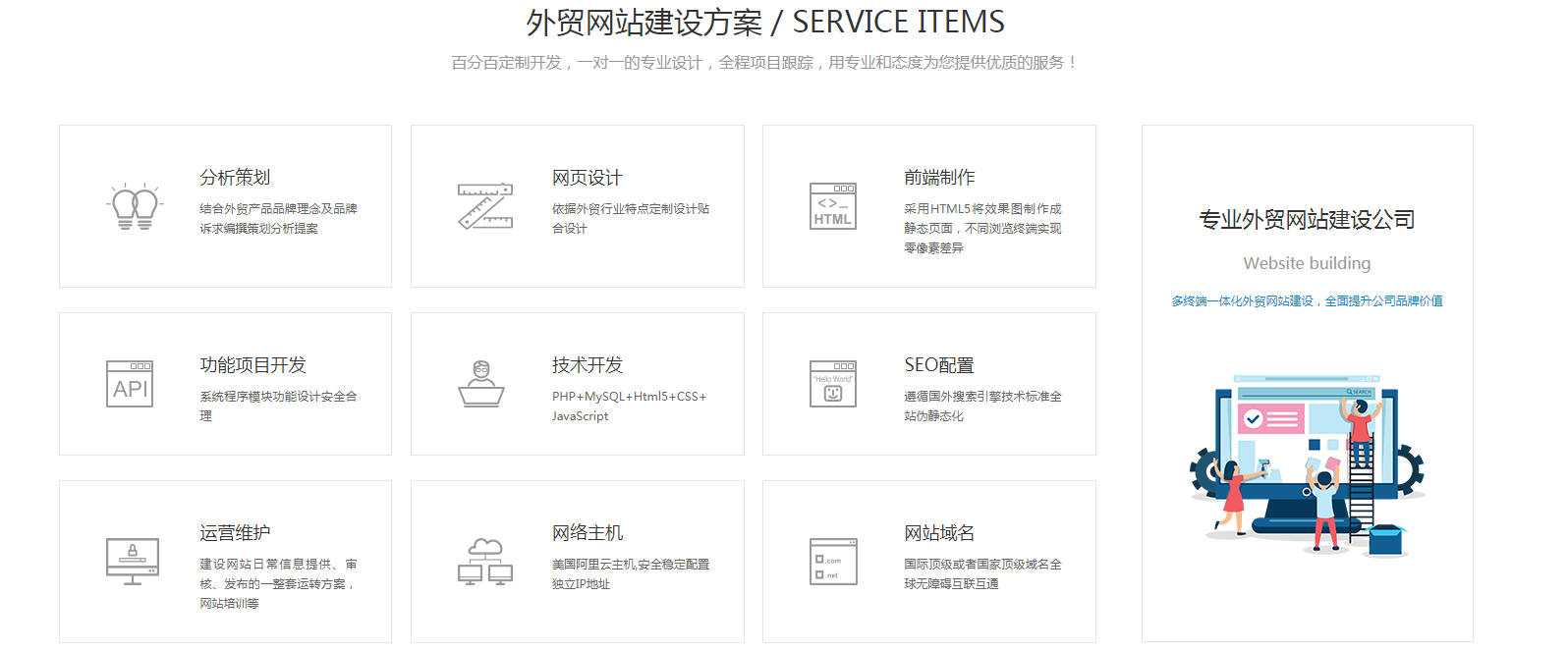Click description 结合外贸产品品牌理念及品牌

coord(278,209)
